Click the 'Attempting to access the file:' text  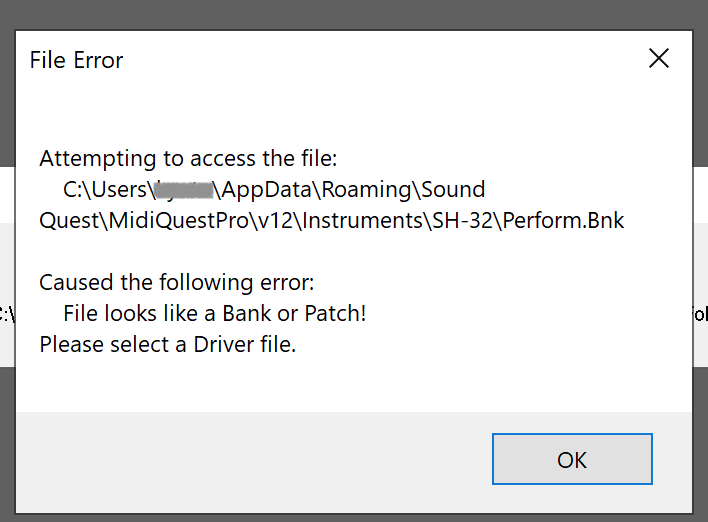[x=189, y=158]
